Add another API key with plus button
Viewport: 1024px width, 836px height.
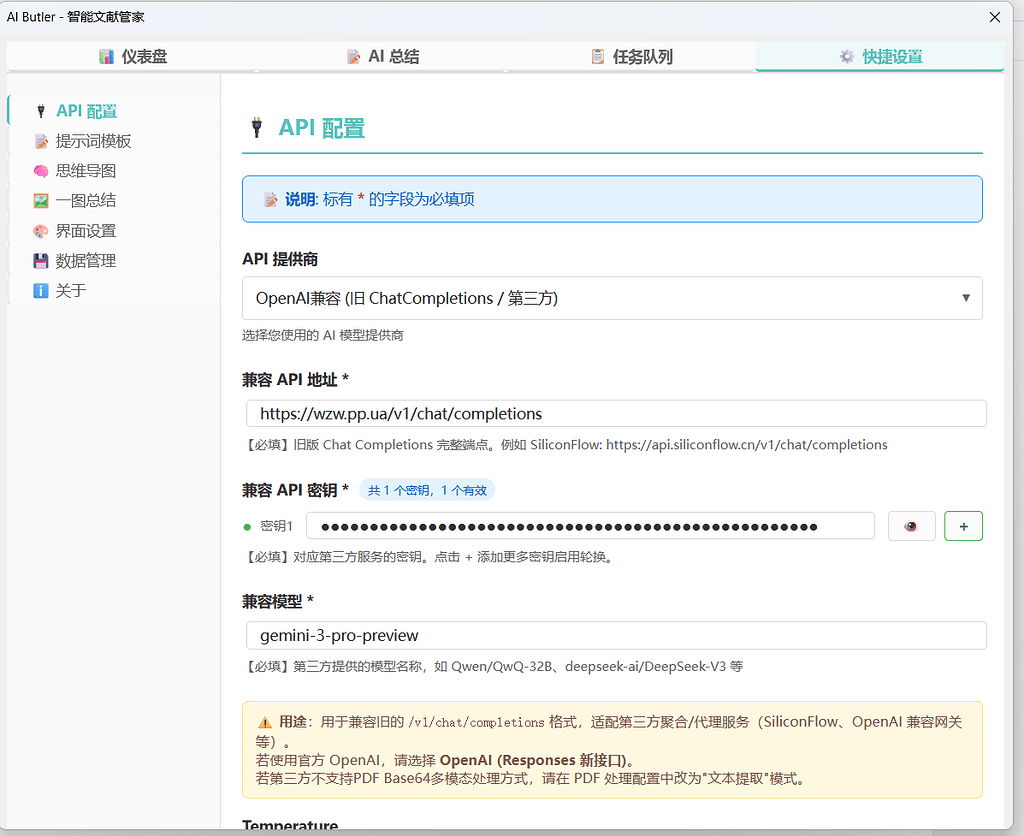[963, 526]
